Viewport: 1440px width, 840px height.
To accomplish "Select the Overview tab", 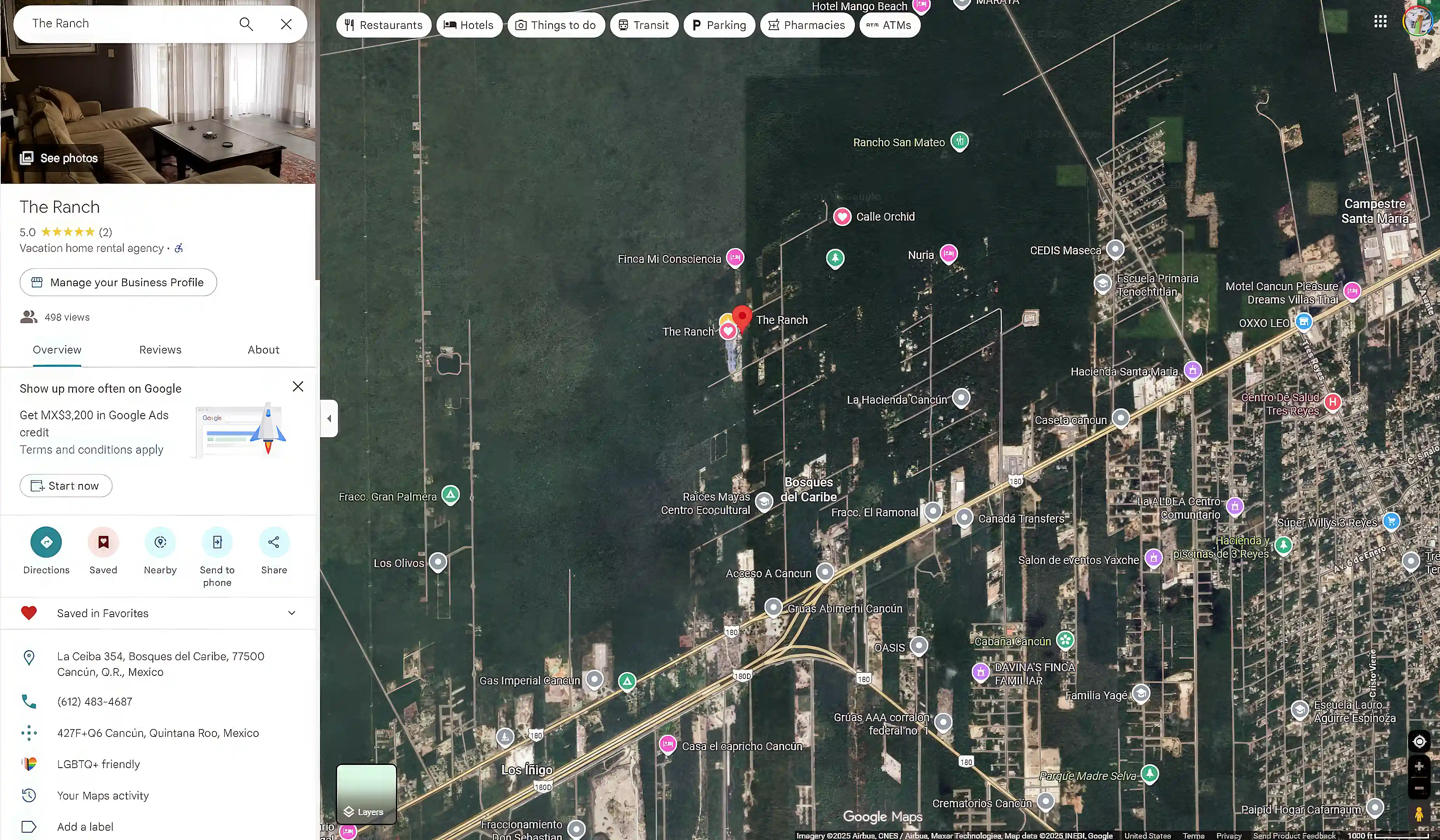I will (57, 350).
